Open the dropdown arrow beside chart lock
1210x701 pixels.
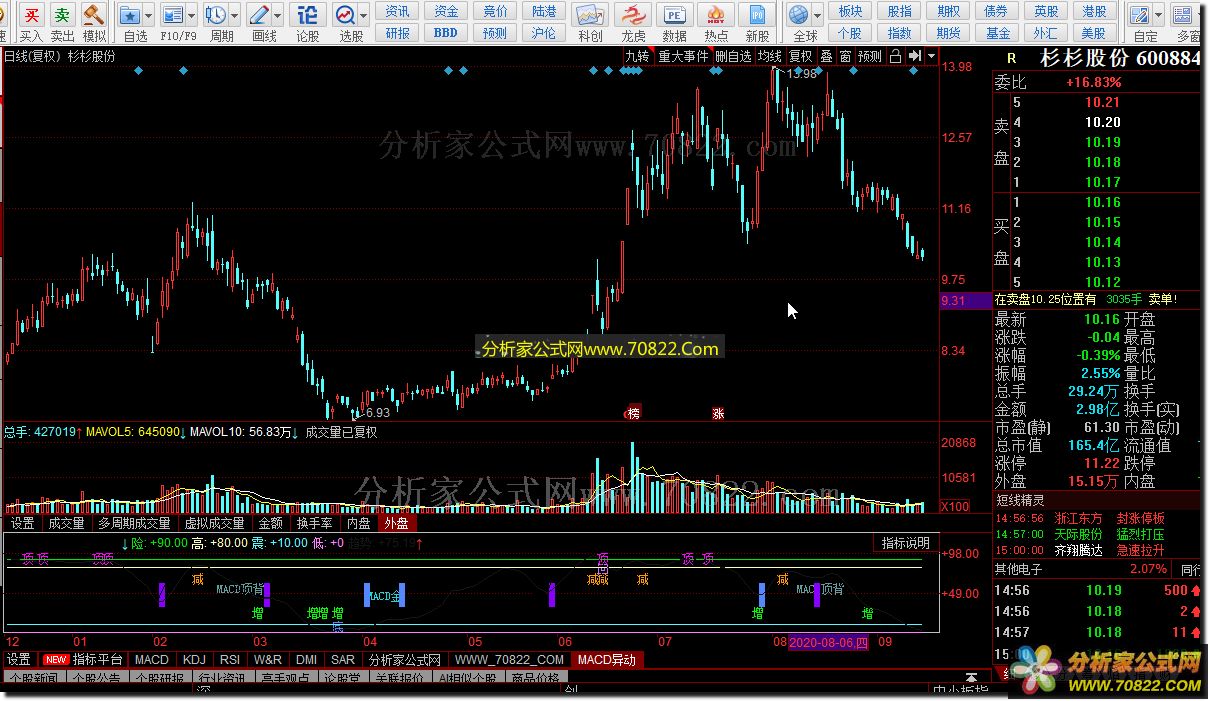(931, 56)
